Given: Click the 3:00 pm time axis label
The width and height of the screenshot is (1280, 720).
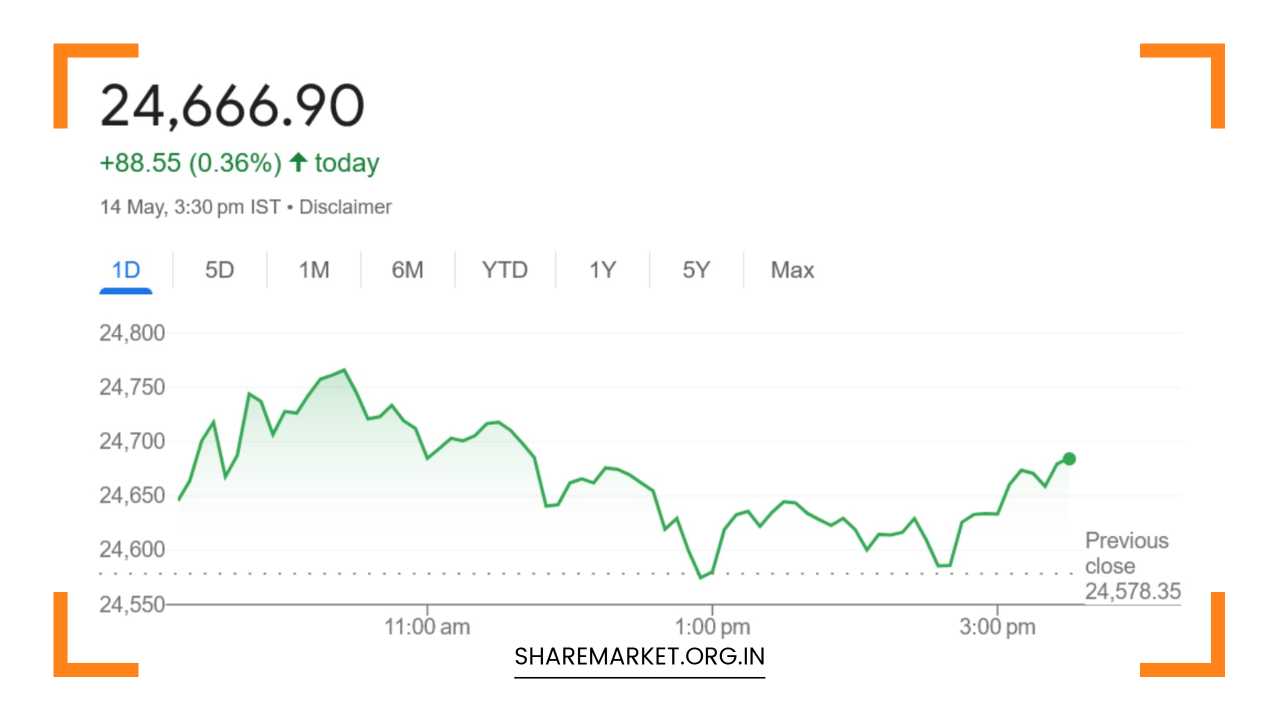Looking at the screenshot, I should tap(997, 628).
